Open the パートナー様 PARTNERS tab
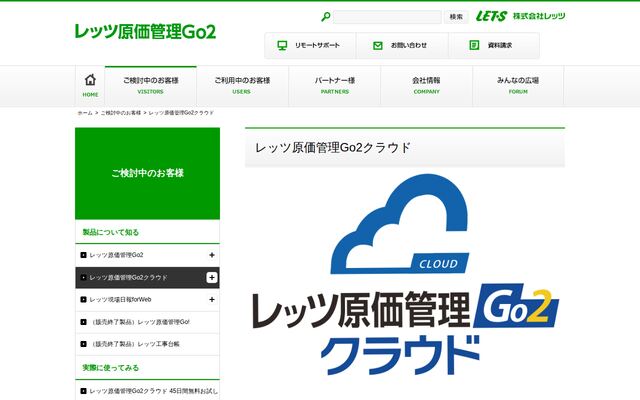This screenshot has width=640, height=400. tap(335, 86)
